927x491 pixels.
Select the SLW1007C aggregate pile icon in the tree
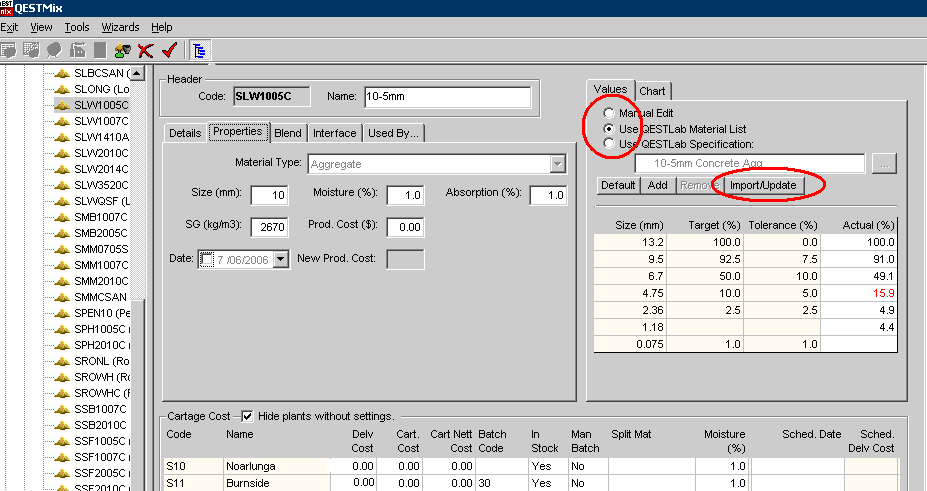point(63,121)
